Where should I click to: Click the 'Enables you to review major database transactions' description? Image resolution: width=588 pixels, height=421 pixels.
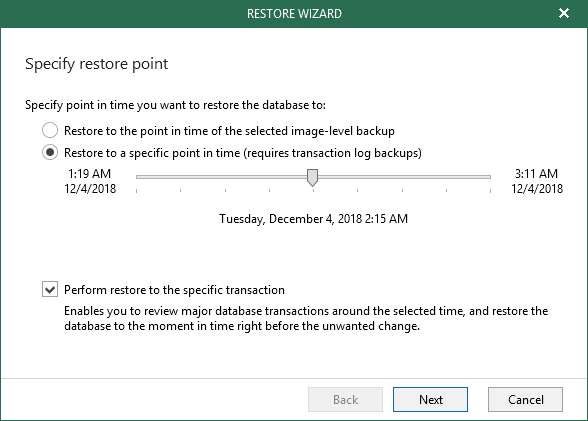(x=306, y=318)
